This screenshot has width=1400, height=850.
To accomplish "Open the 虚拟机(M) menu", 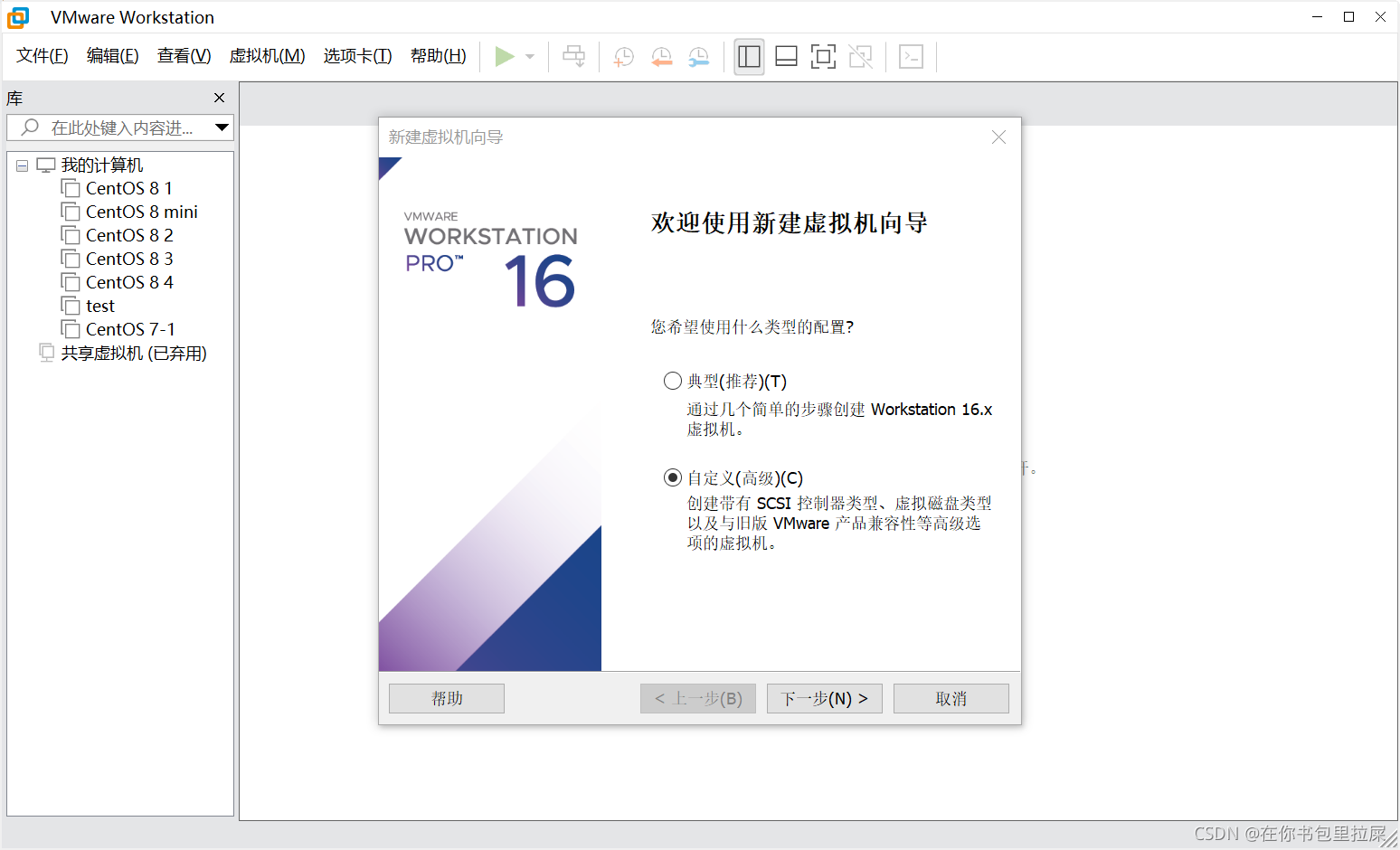I will (268, 56).
